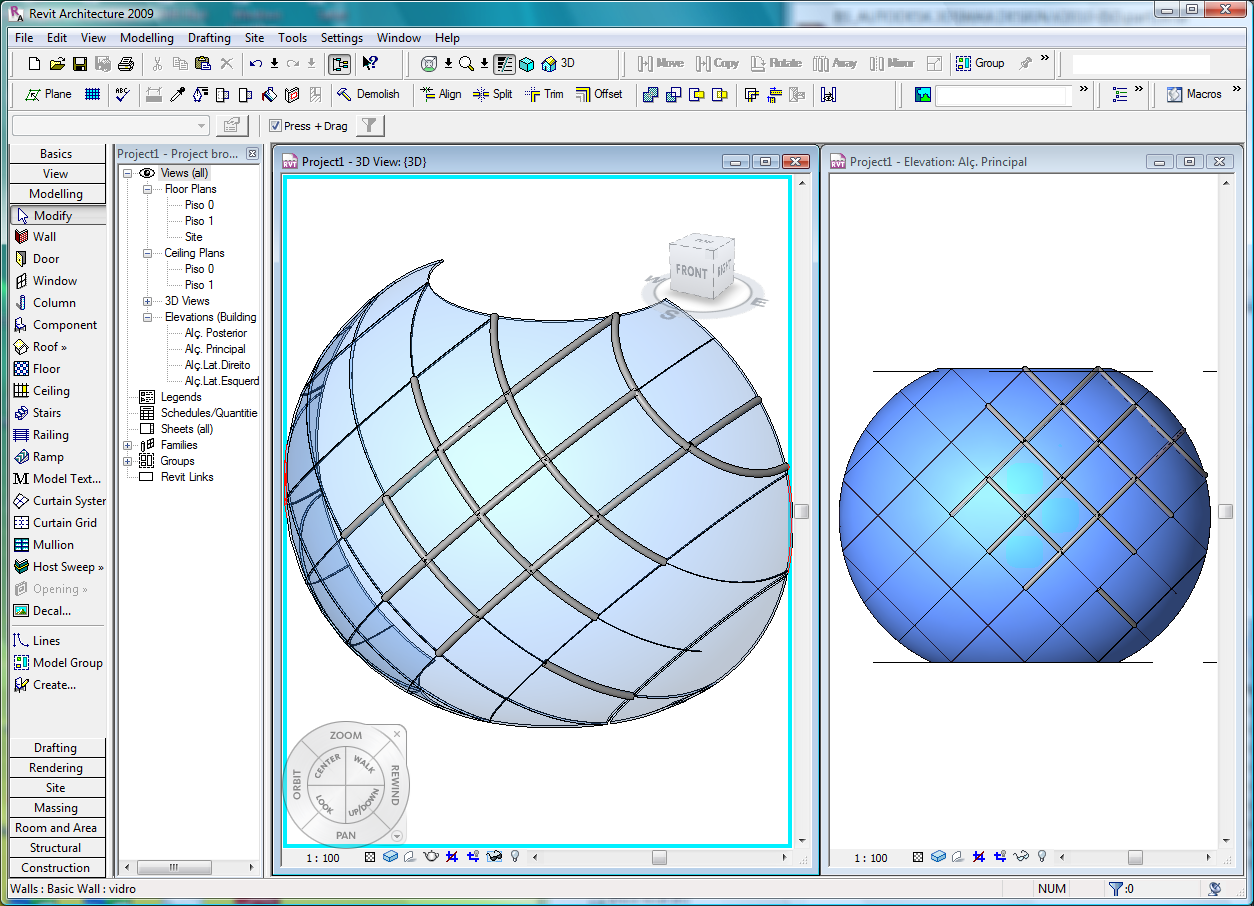The height and width of the screenshot is (906, 1254).
Task: Click the Split tool in the toolbar
Action: click(x=492, y=94)
